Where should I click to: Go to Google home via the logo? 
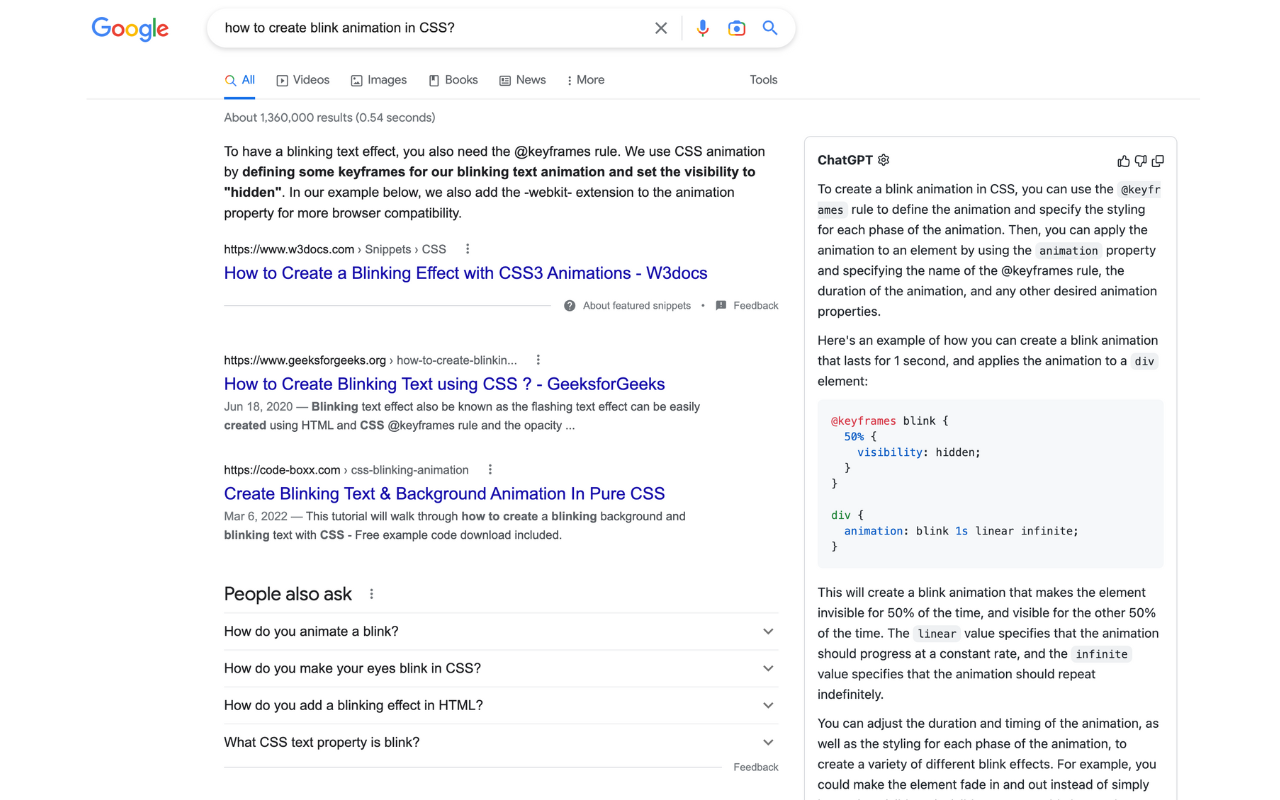click(x=130, y=29)
